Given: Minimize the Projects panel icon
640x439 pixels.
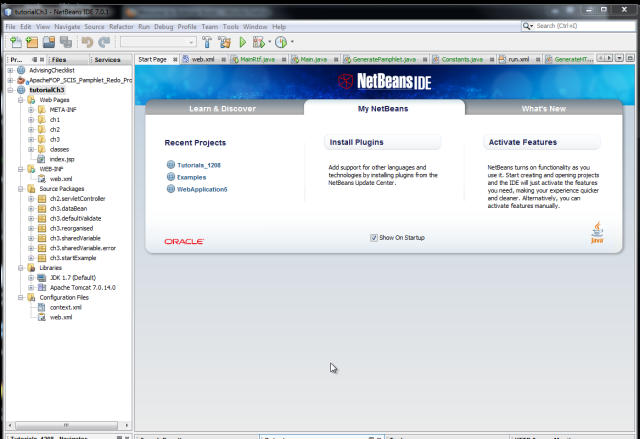Looking at the screenshot, I should point(34,60).
